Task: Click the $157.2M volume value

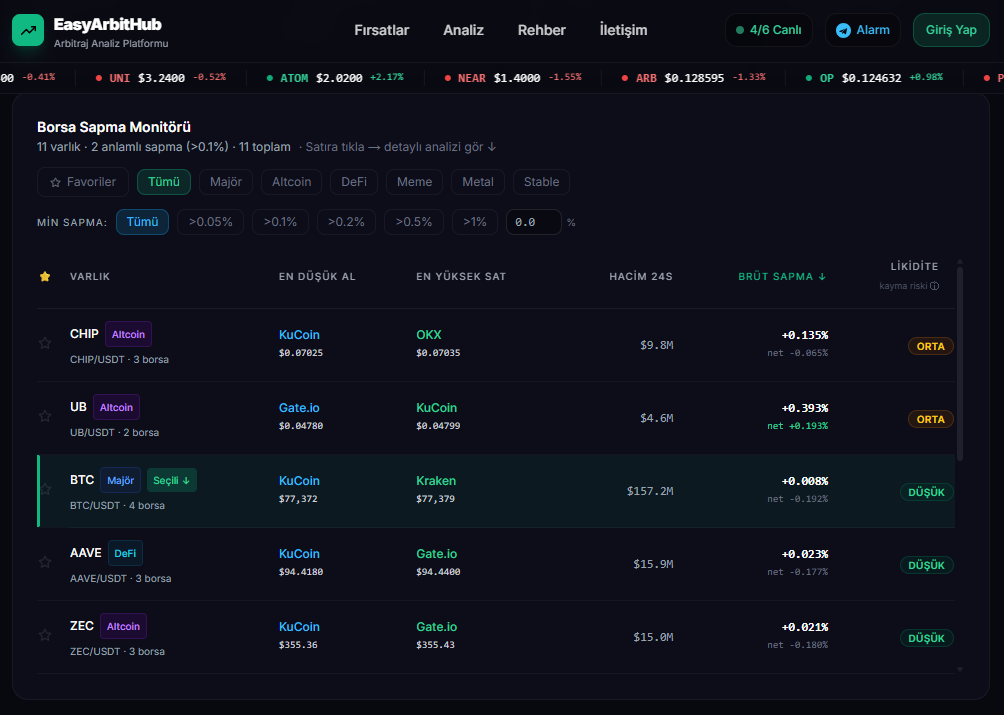Action: pos(650,491)
